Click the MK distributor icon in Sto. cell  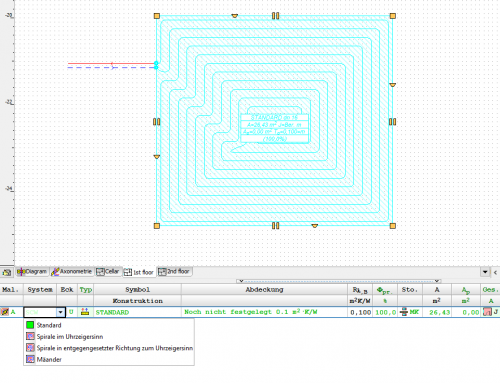404,312
